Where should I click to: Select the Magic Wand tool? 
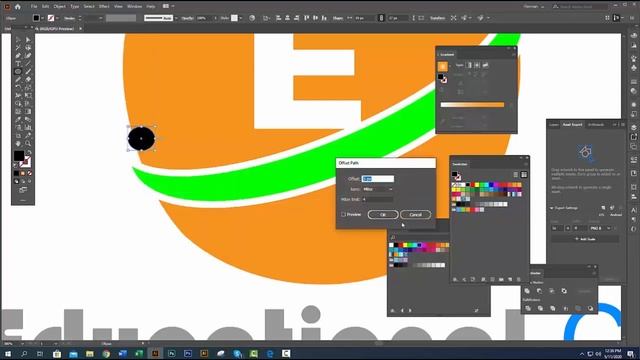click(x=18, y=48)
